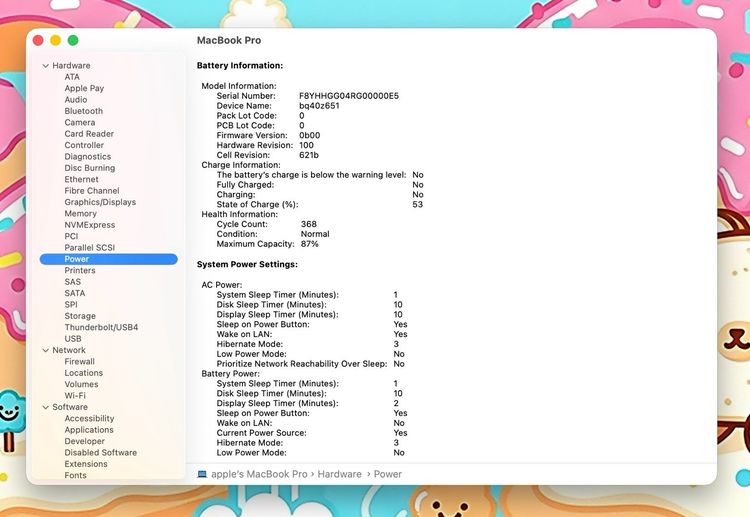Click the State of Charge value 53
This screenshot has height=517, width=750.
coord(418,204)
